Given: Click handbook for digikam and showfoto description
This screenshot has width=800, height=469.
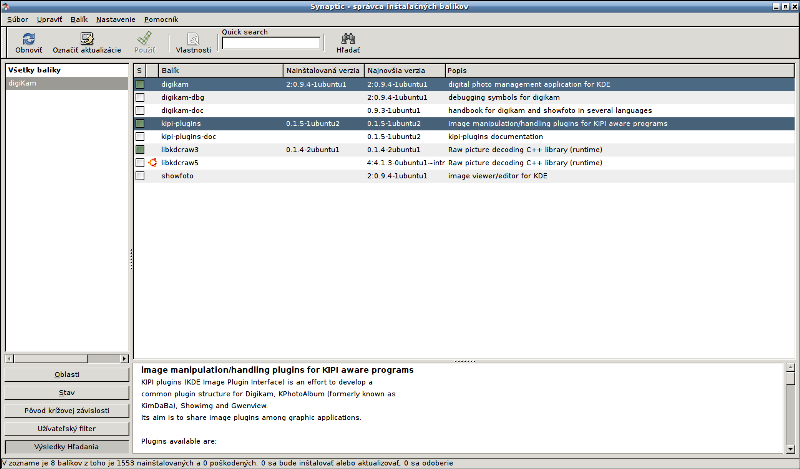Looking at the screenshot, I should pyautogui.click(x=550, y=111).
